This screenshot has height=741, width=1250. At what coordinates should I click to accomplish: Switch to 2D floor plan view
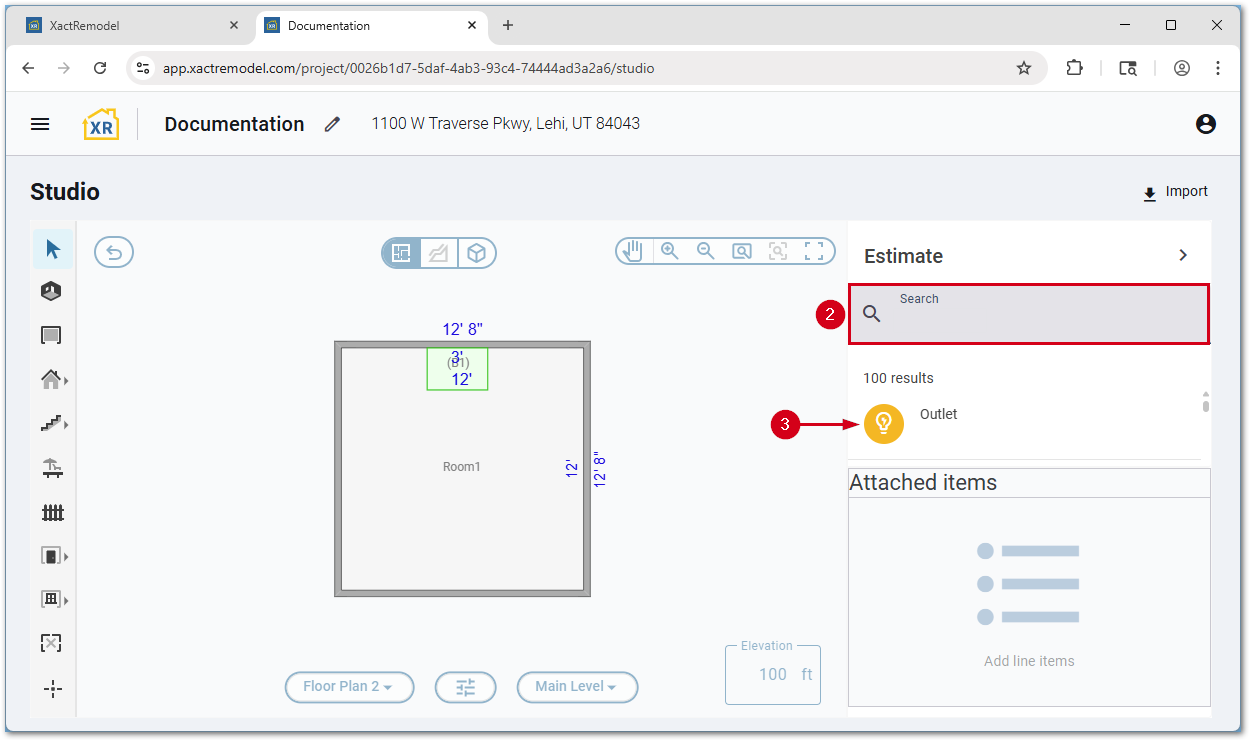click(x=401, y=253)
